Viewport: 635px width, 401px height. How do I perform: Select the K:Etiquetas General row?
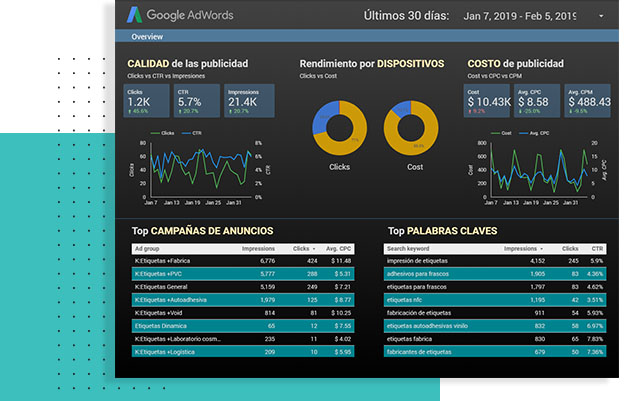pyautogui.click(x=243, y=287)
